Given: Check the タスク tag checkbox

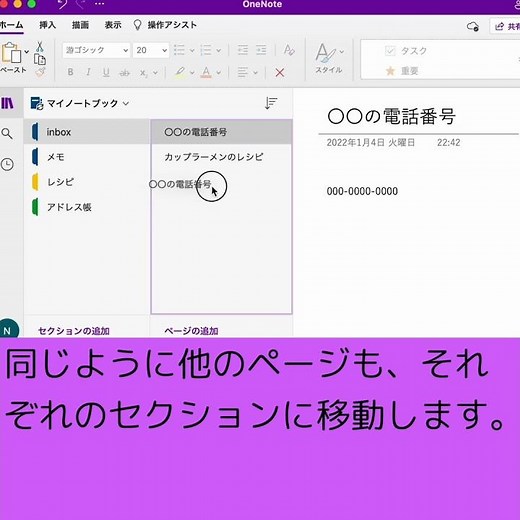Looking at the screenshot, I should coord(390,51).
